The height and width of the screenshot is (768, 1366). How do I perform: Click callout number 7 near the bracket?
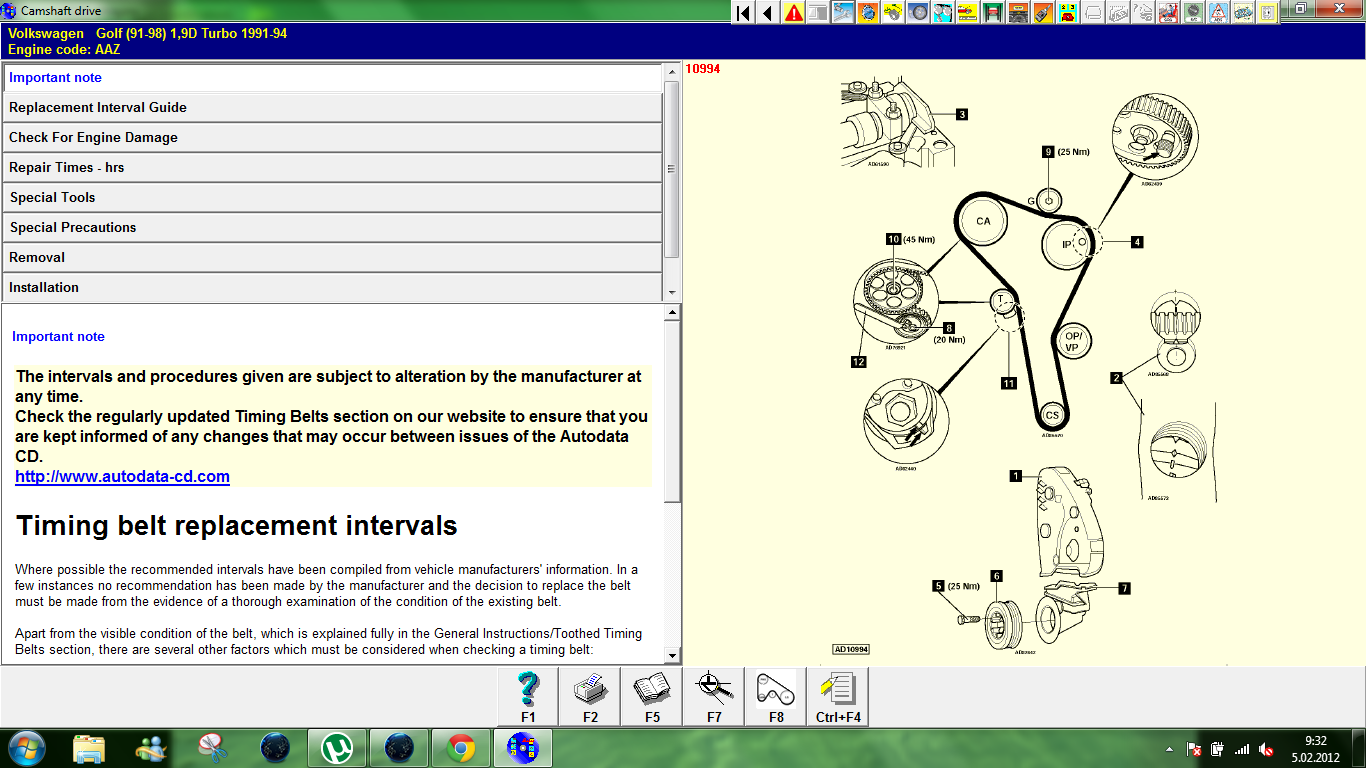pos(1124,588)
